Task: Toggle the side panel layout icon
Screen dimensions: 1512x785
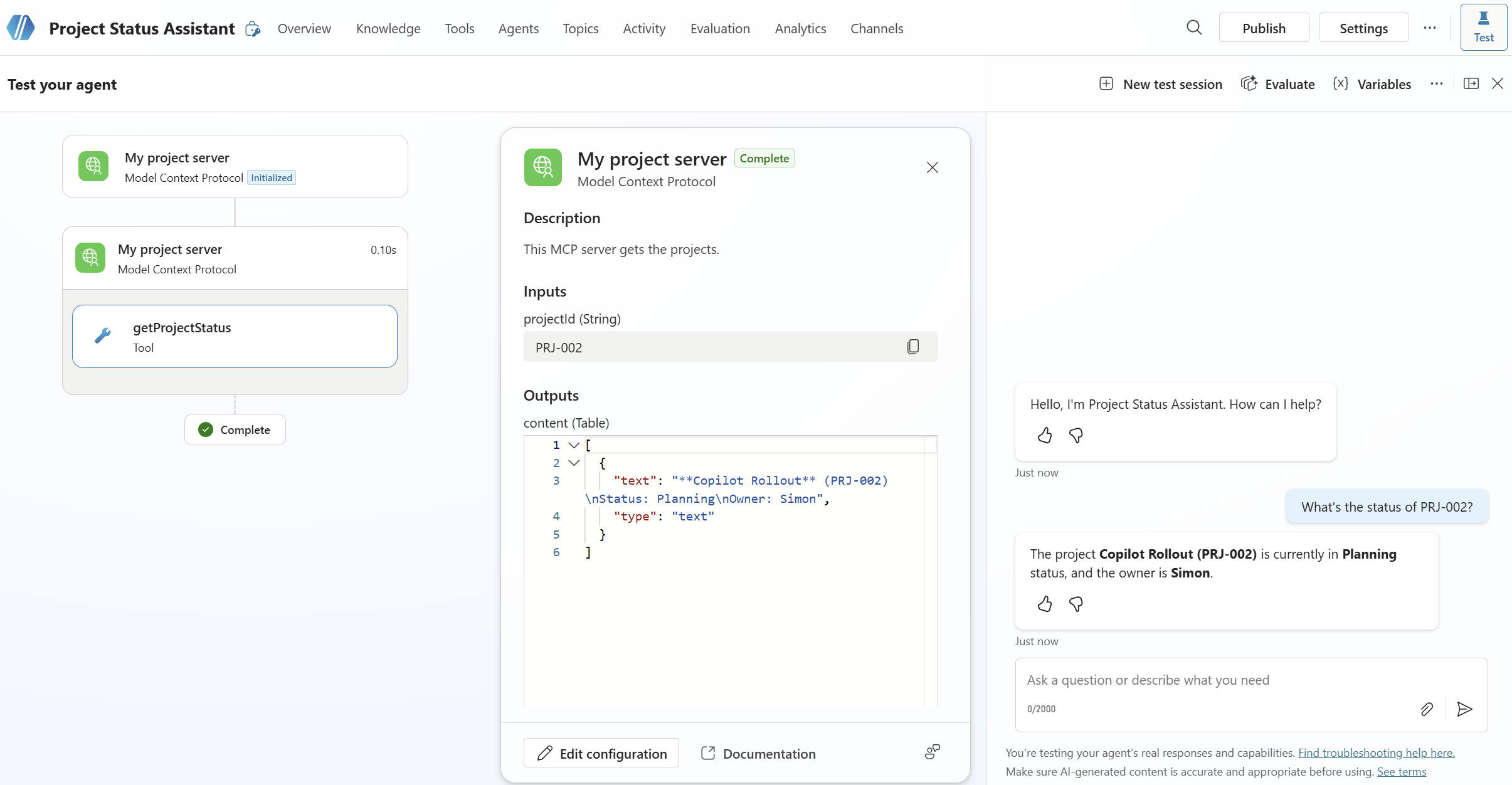Action: pyautogui.click(x=1471, y=84)
